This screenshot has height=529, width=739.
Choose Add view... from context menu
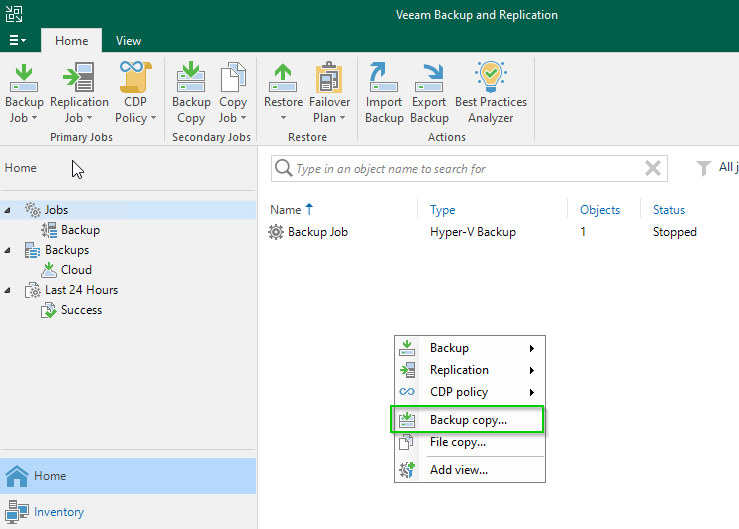click(x=470, y=470)
